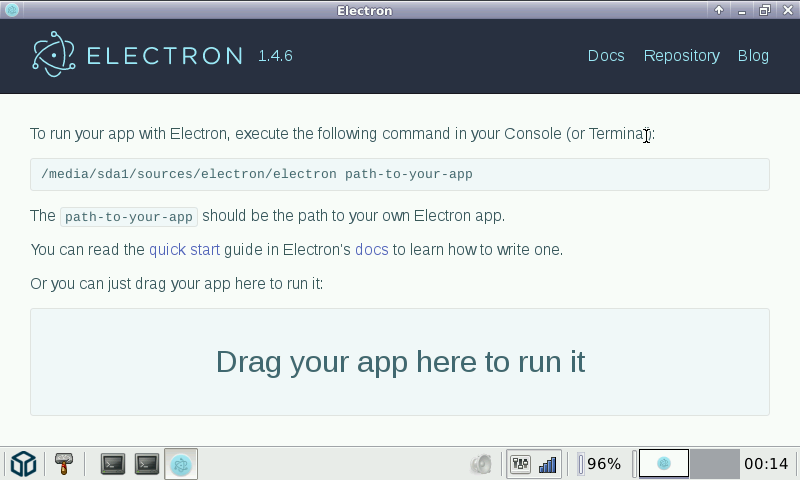Open the start menu cube icon
The width and height of the screenshot is (800, 480).
click(23, 464)
